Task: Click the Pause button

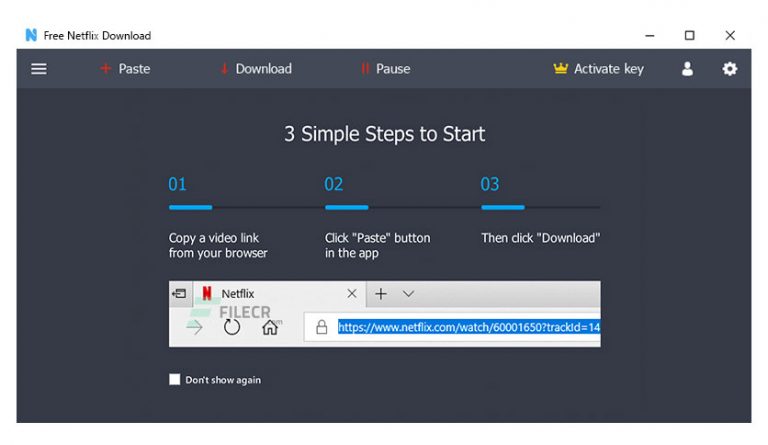Action: pyautogui.click(x=385, y=69)
